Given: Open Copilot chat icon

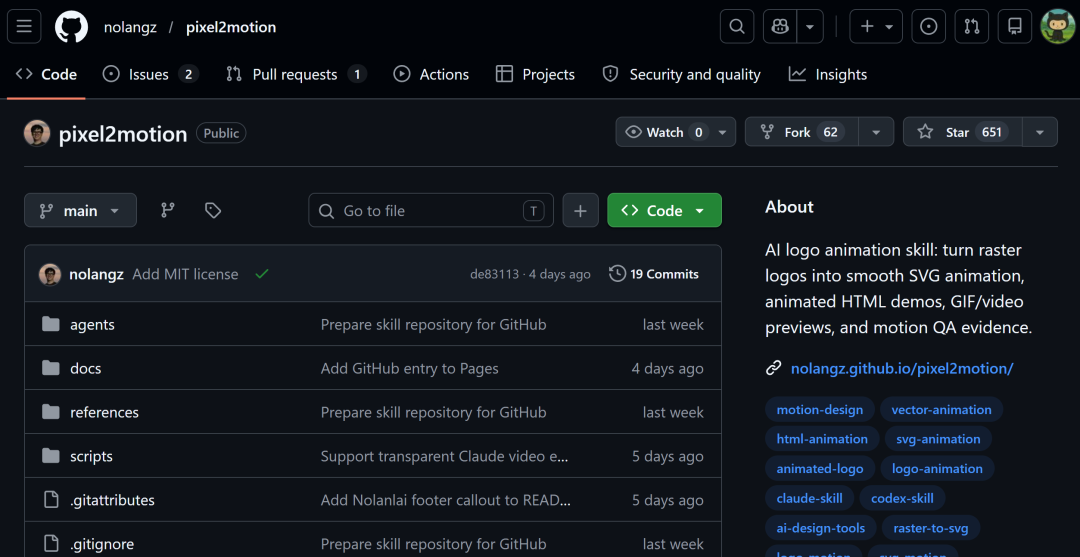Looking at the screenshot, I should tap(780, 27).
